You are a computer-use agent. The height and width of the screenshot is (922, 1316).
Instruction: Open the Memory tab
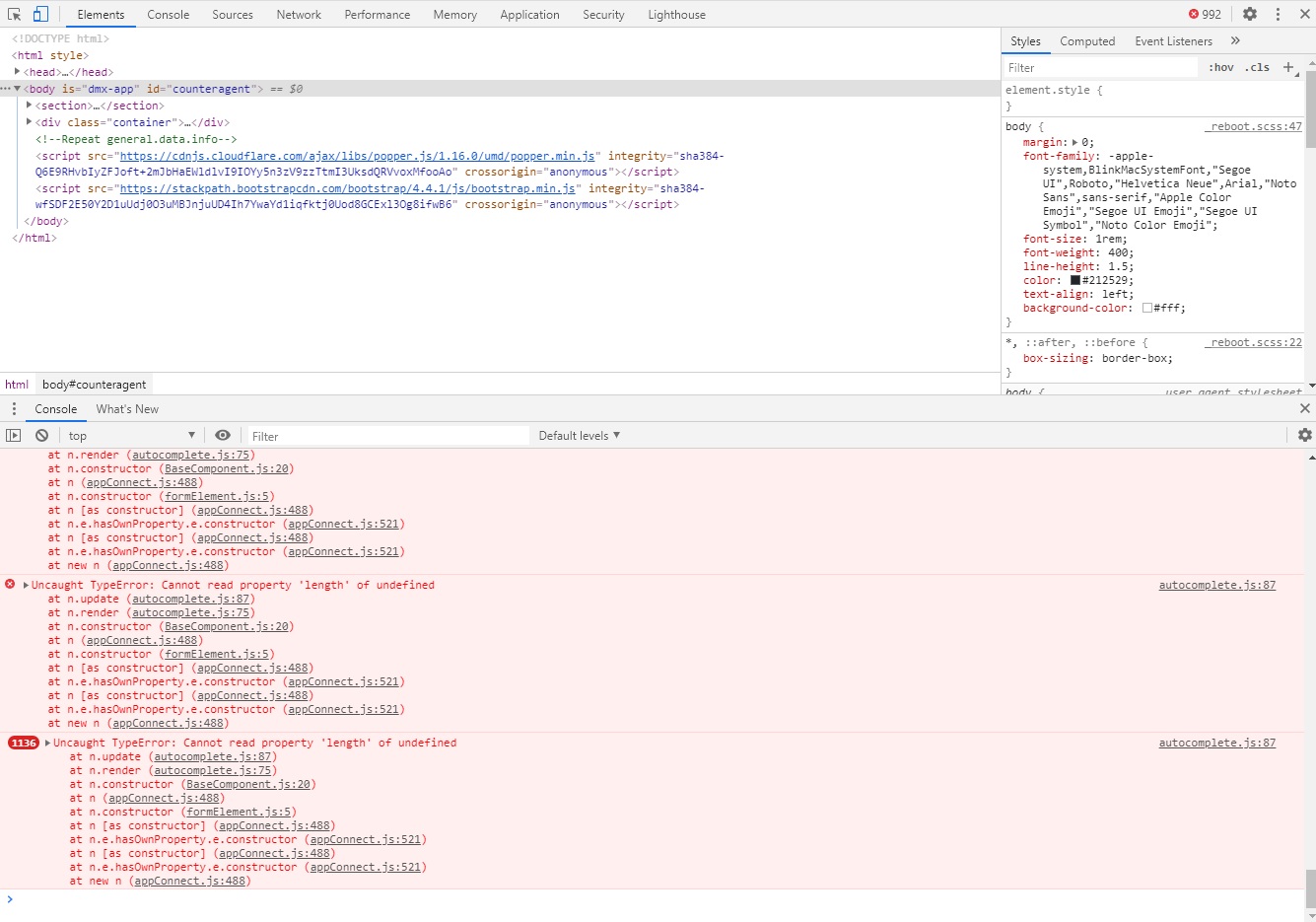455,14
